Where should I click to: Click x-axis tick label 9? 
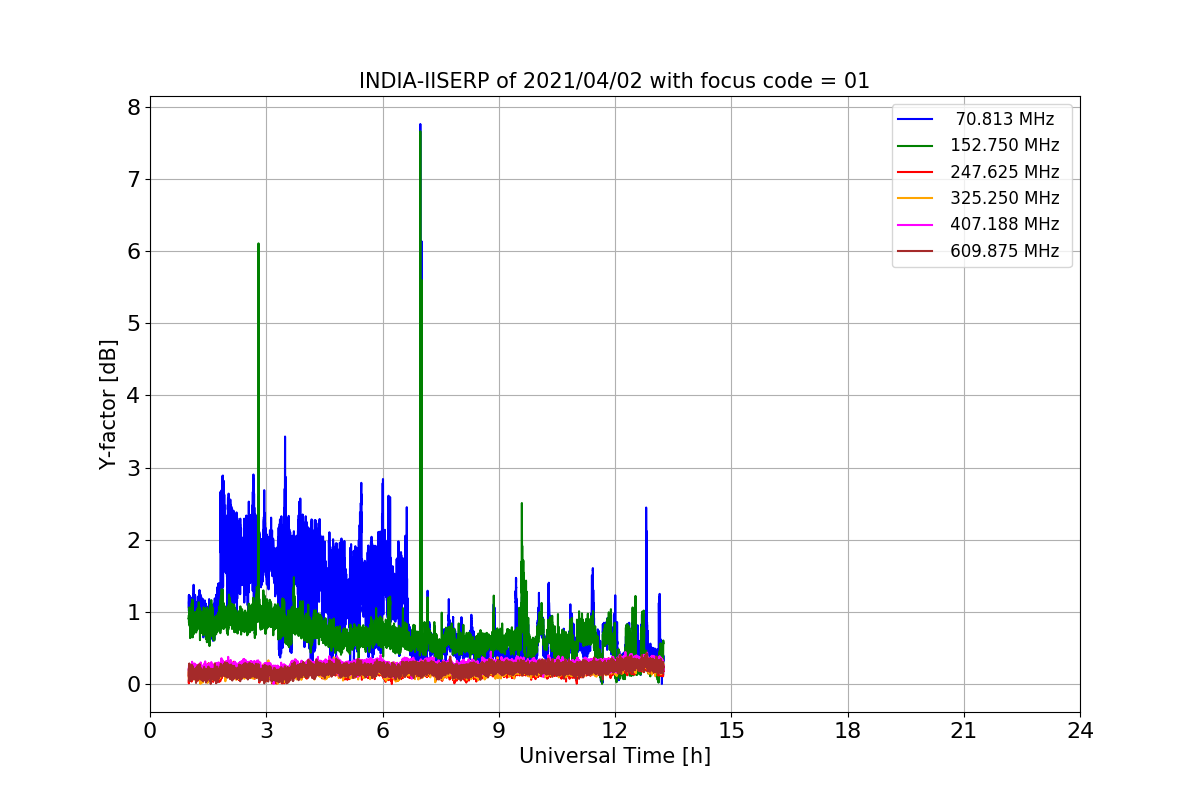click(x=499, y=730)
